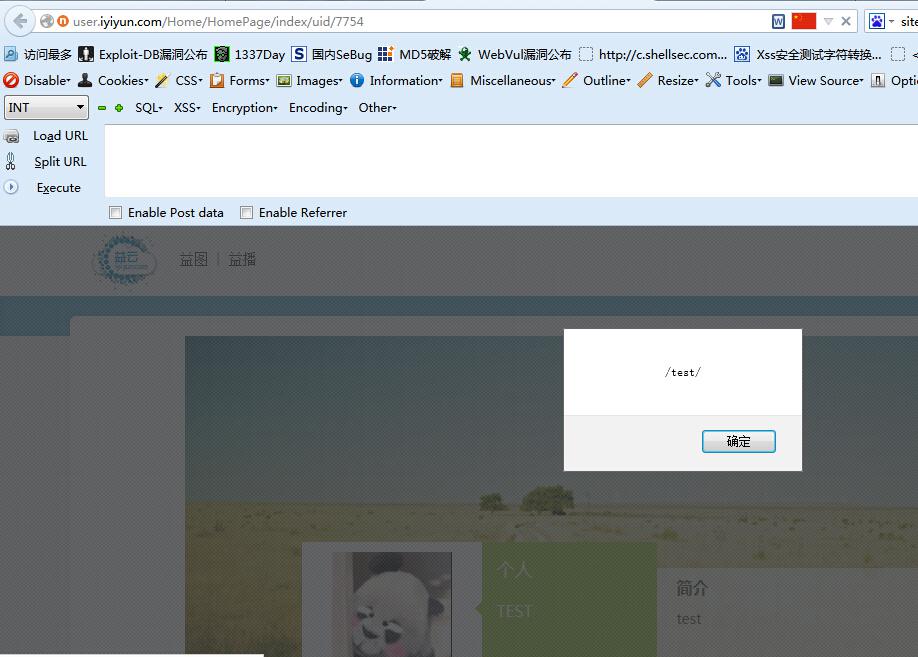Screen dimensions: 918x657
Task: Open the Cookies dropdown menu
Action: click(114, 80)
